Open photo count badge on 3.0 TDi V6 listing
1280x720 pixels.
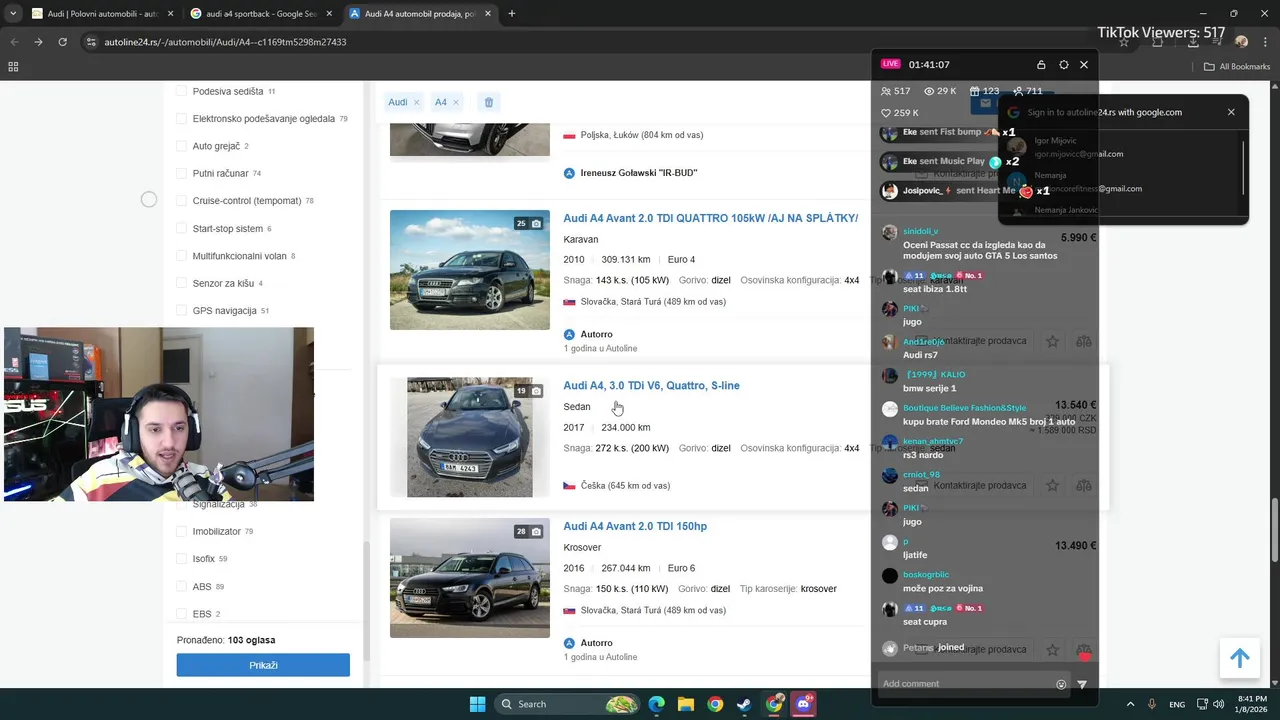point(528,391)
